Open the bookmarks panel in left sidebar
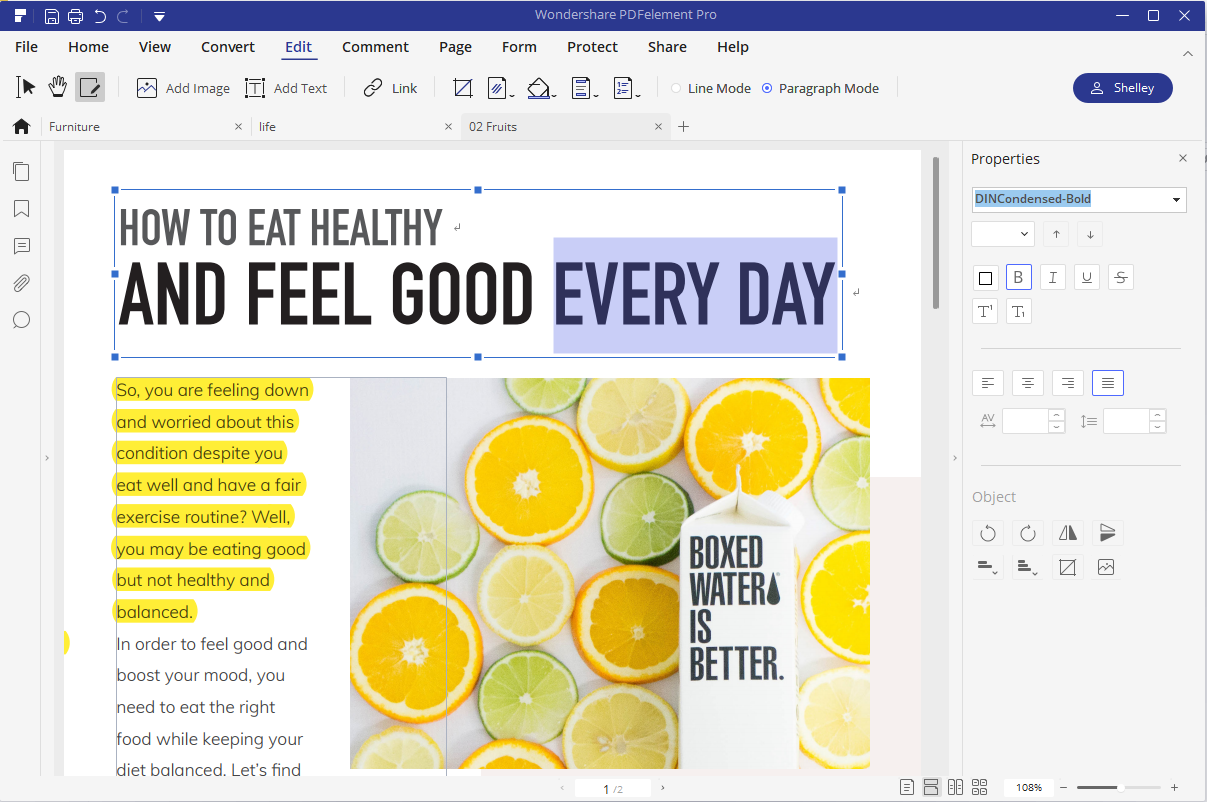 click(21, 209)
